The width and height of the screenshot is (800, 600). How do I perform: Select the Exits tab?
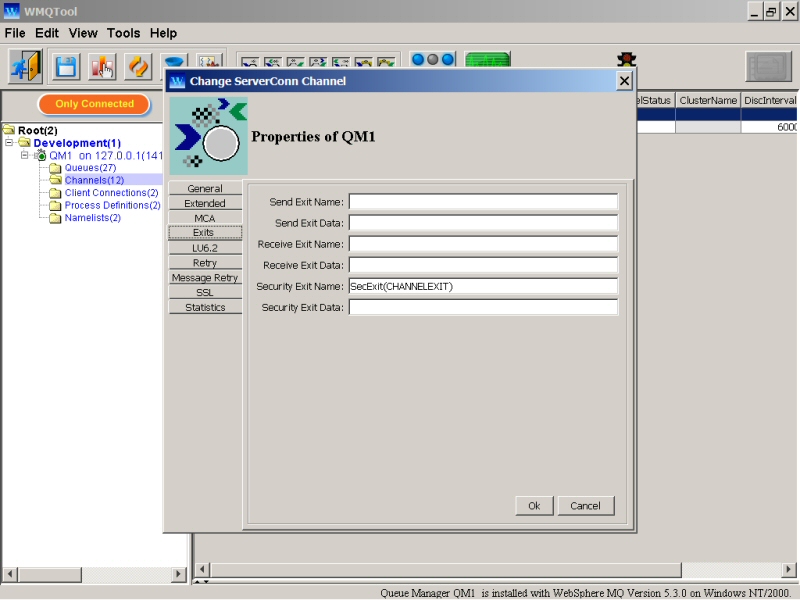[205, 233]
